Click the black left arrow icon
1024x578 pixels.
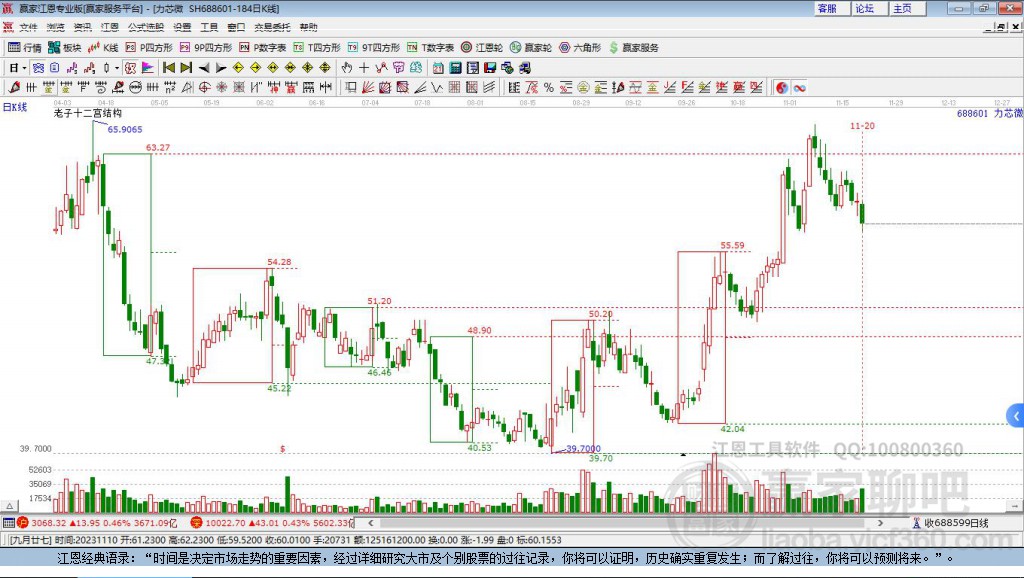pyautogui.click(x=204, y=68)
